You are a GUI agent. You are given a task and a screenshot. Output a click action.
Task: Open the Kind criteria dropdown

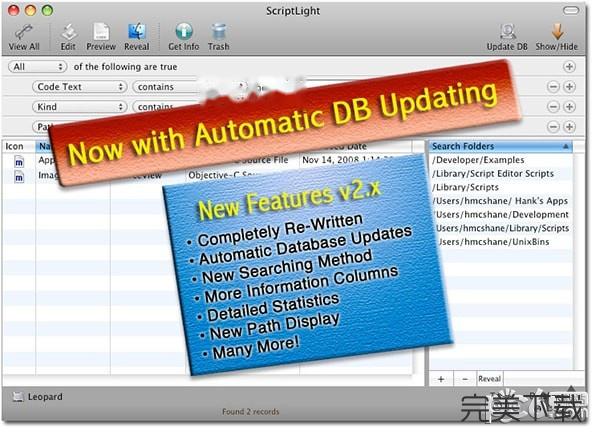click(80, 107)
